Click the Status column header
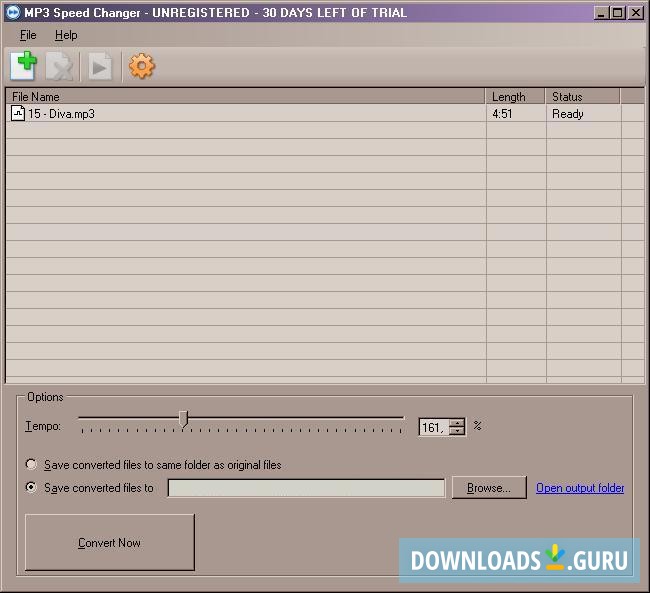Screen dimensions: 650x593 click(x=582, y=96)
